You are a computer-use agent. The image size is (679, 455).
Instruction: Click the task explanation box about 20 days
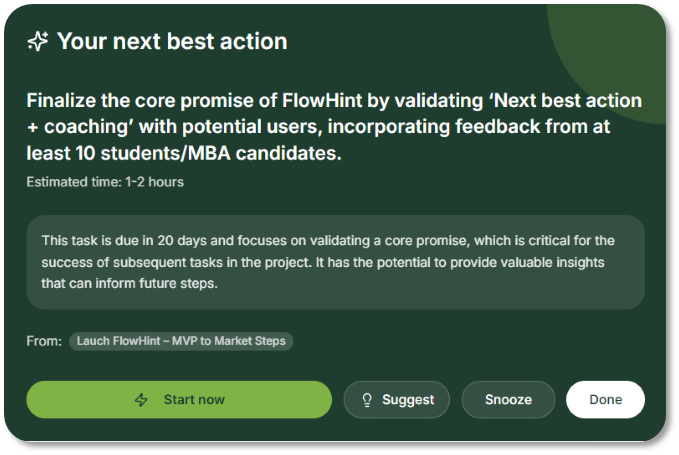click(x=335, y=262)
